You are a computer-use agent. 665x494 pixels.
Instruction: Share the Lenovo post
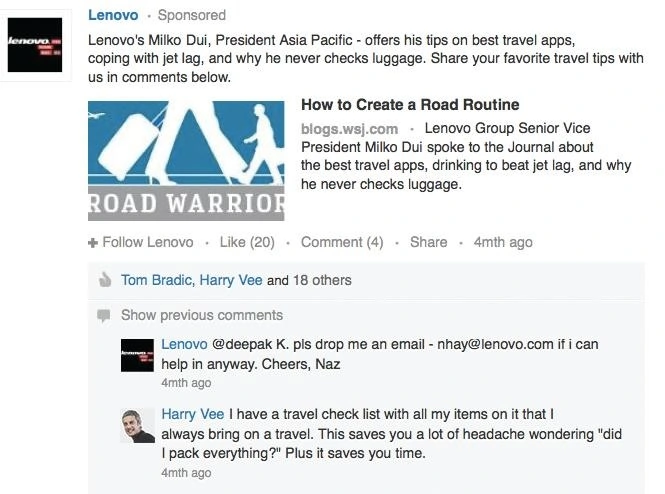point(428,242)
